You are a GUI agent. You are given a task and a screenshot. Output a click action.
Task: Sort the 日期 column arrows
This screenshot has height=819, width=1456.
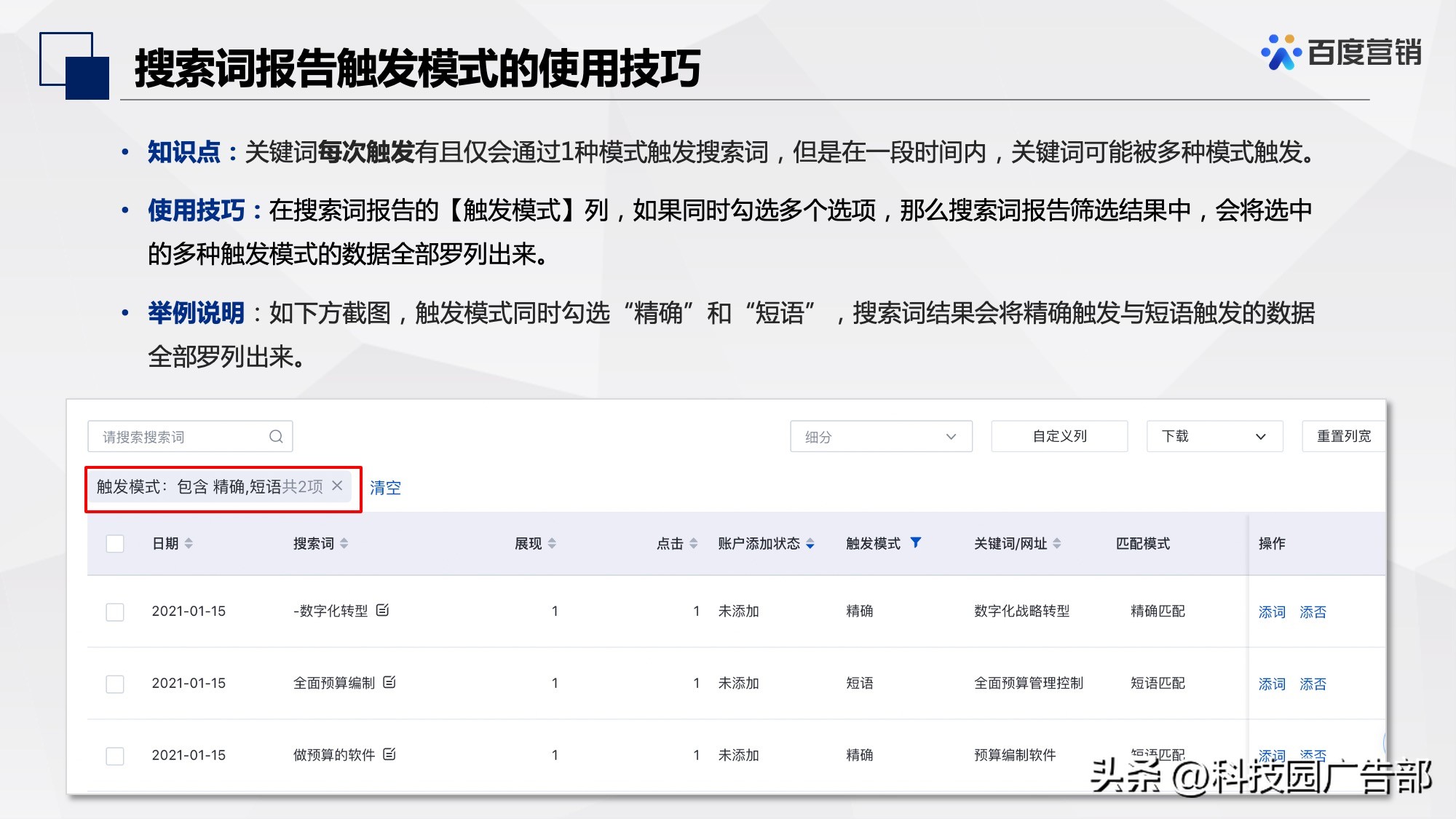tap(189, 542)
